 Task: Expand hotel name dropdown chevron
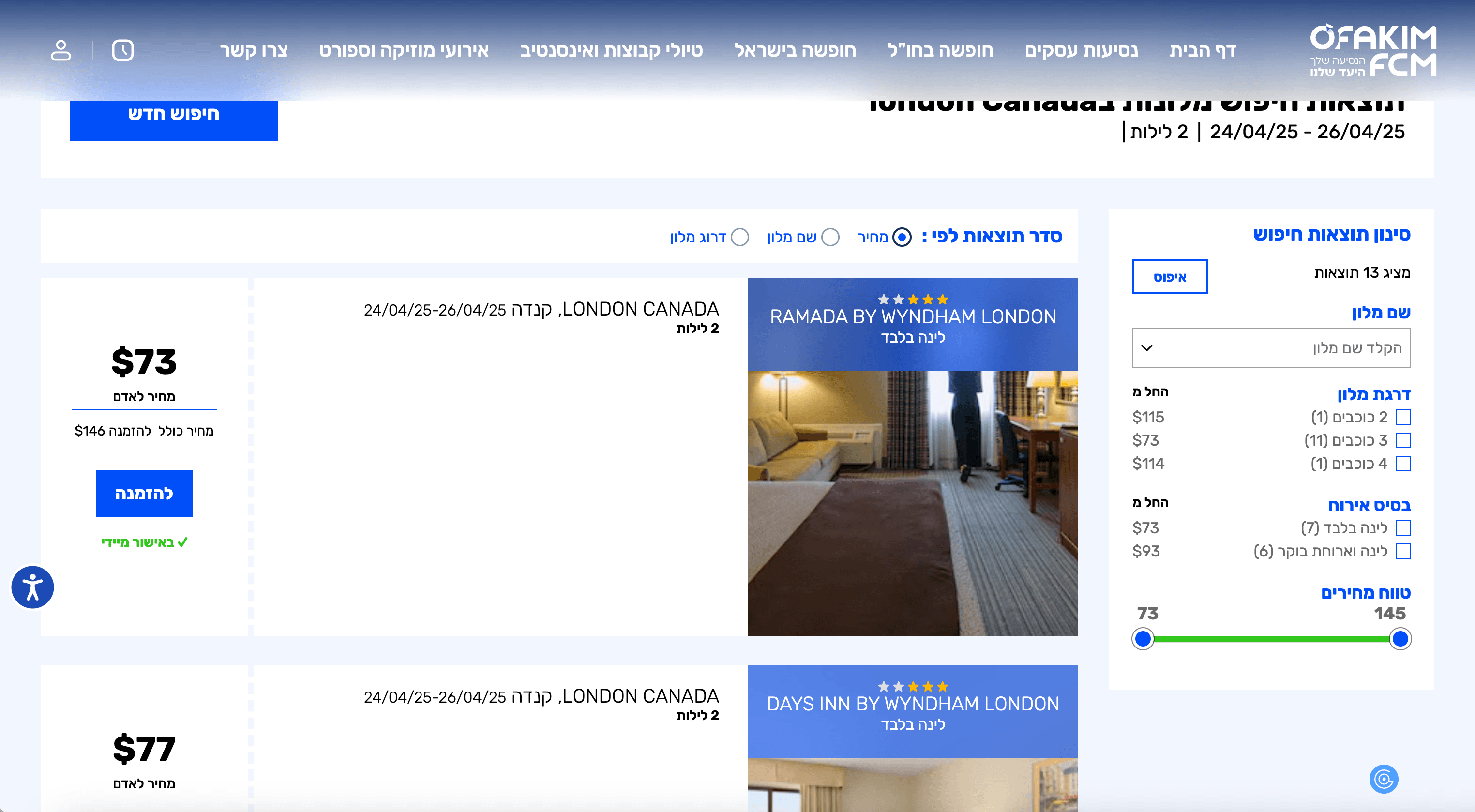coord(1147,347)
